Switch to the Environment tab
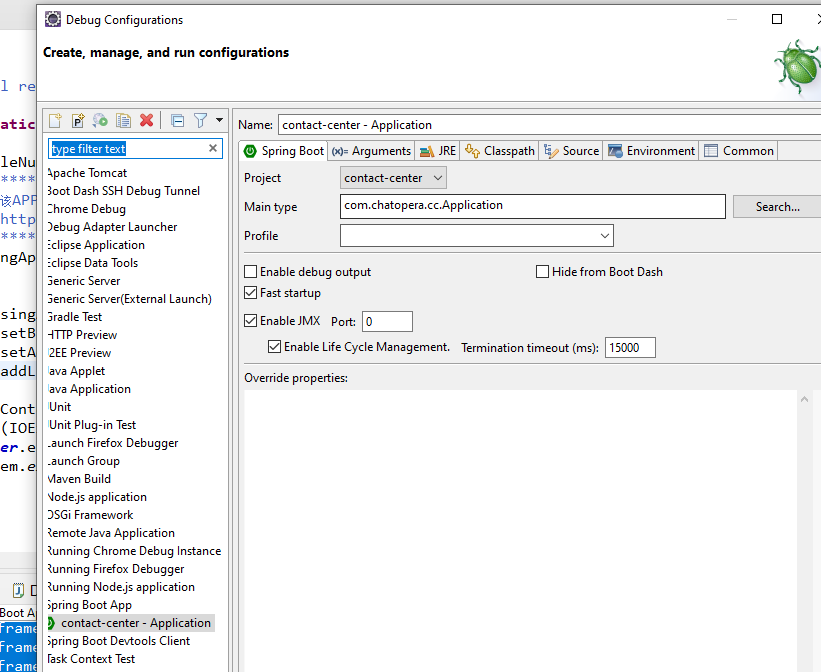Screen dimensions: 821x672 651,151
